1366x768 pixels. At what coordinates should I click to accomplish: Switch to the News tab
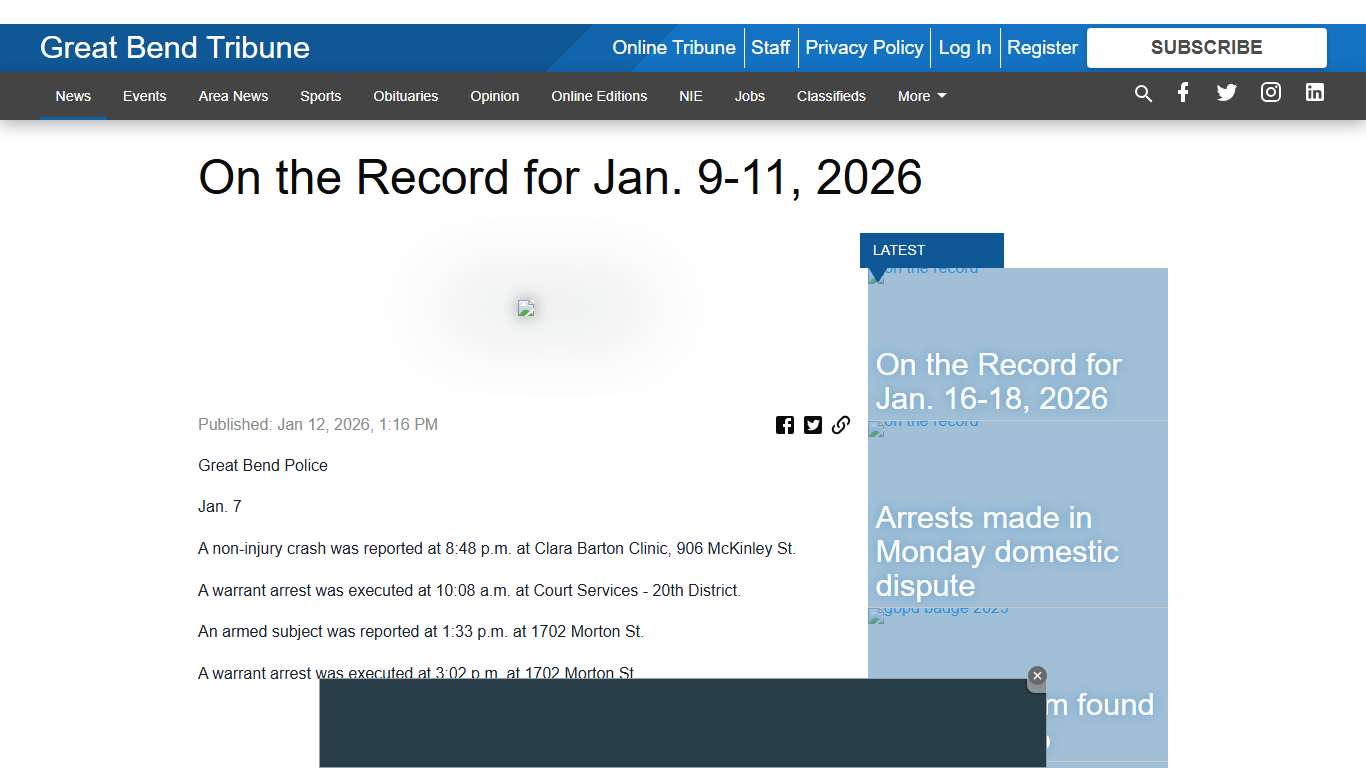tap(73, 96)
